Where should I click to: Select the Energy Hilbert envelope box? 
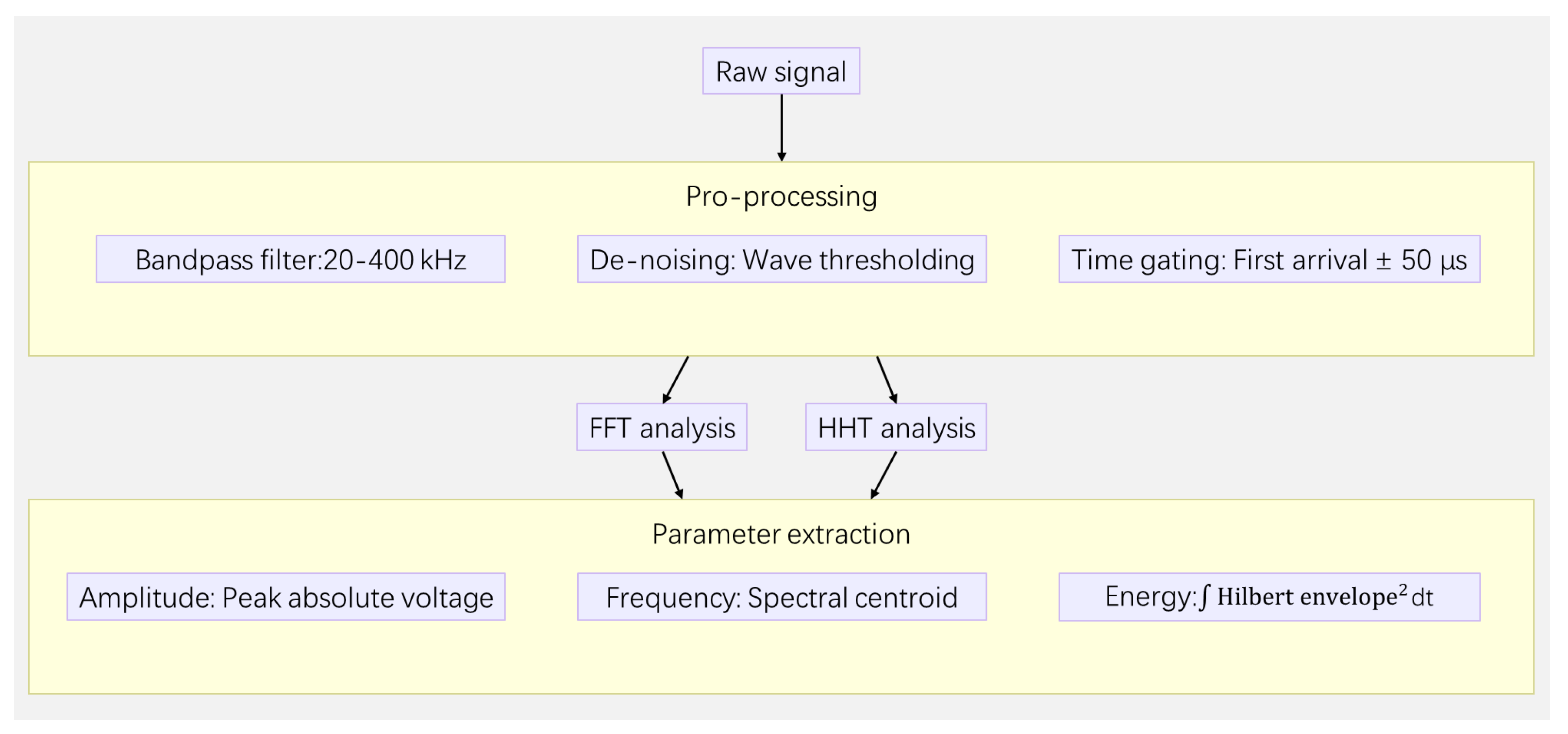tap(1269, 597)
